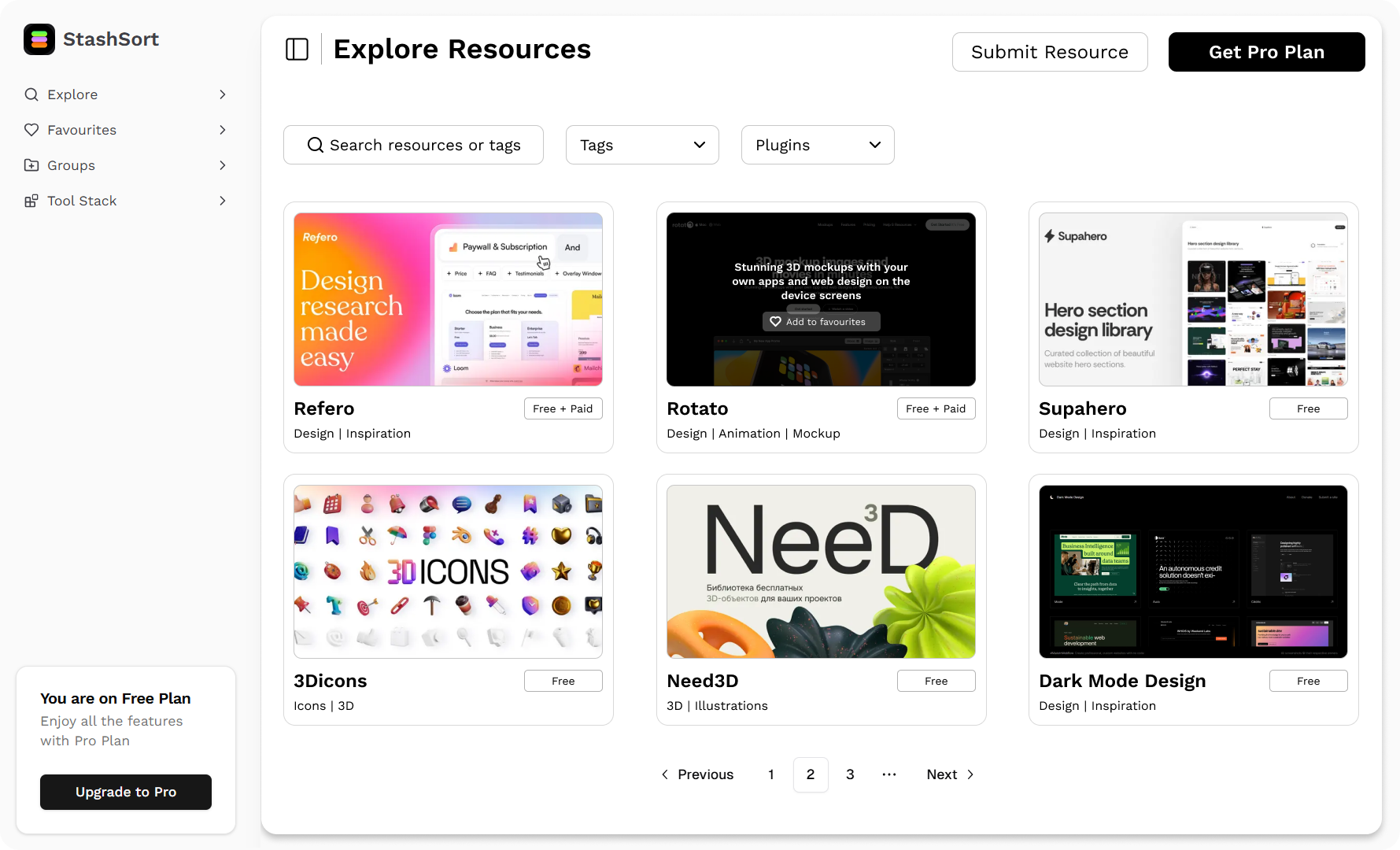Open the Groups menu item
1400x850 pixels.
point(126,165)
